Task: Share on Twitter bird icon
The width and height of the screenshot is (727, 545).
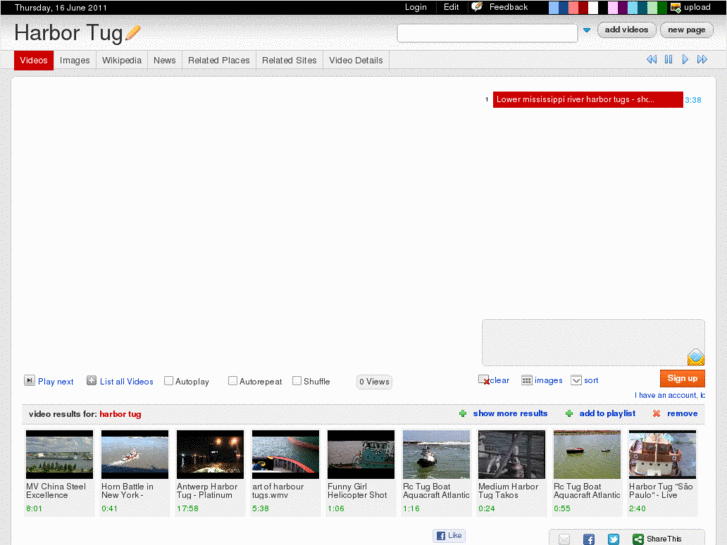Action: (613, 539)
